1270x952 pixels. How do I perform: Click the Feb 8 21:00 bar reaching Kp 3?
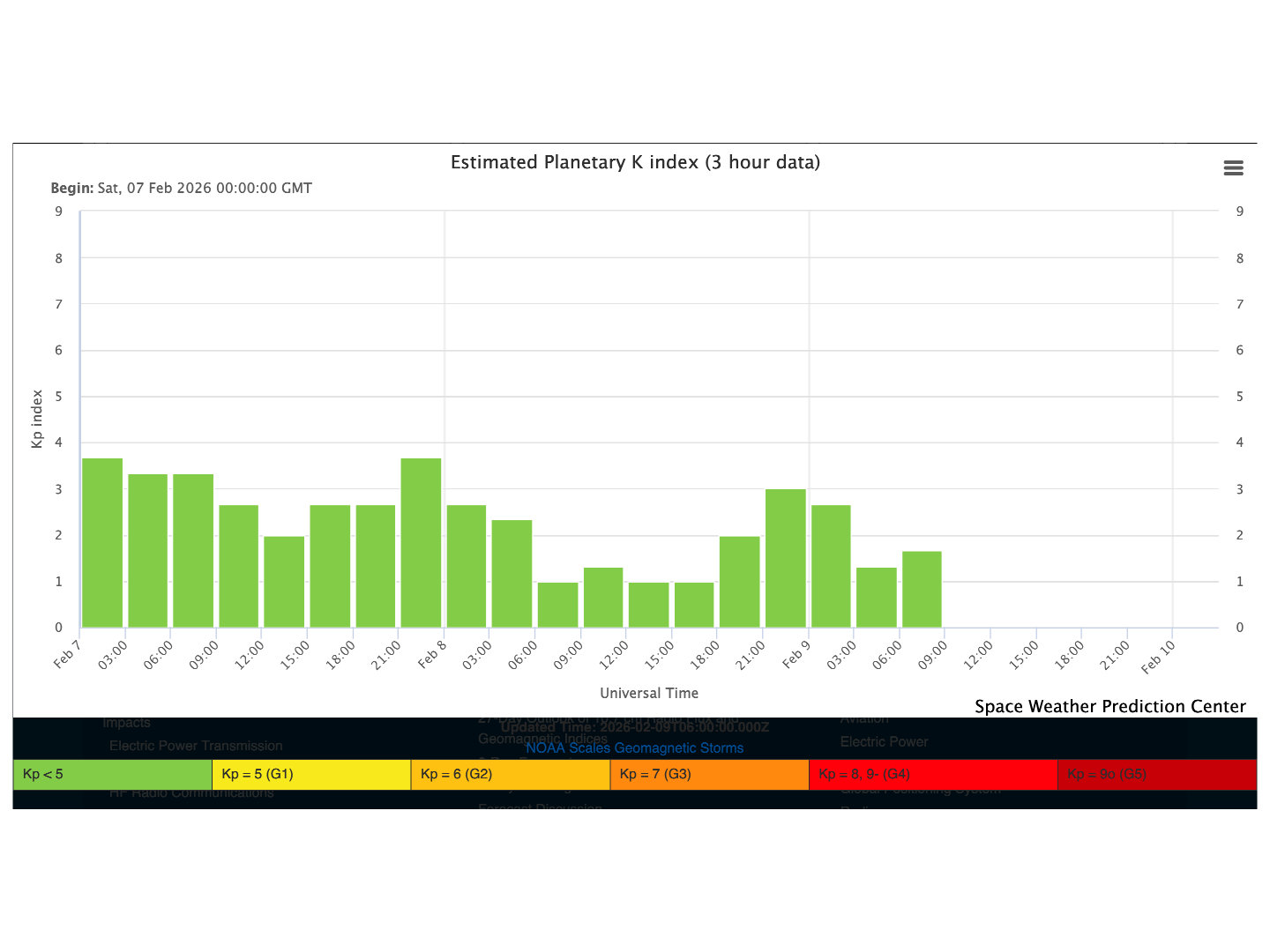(785, 559)
